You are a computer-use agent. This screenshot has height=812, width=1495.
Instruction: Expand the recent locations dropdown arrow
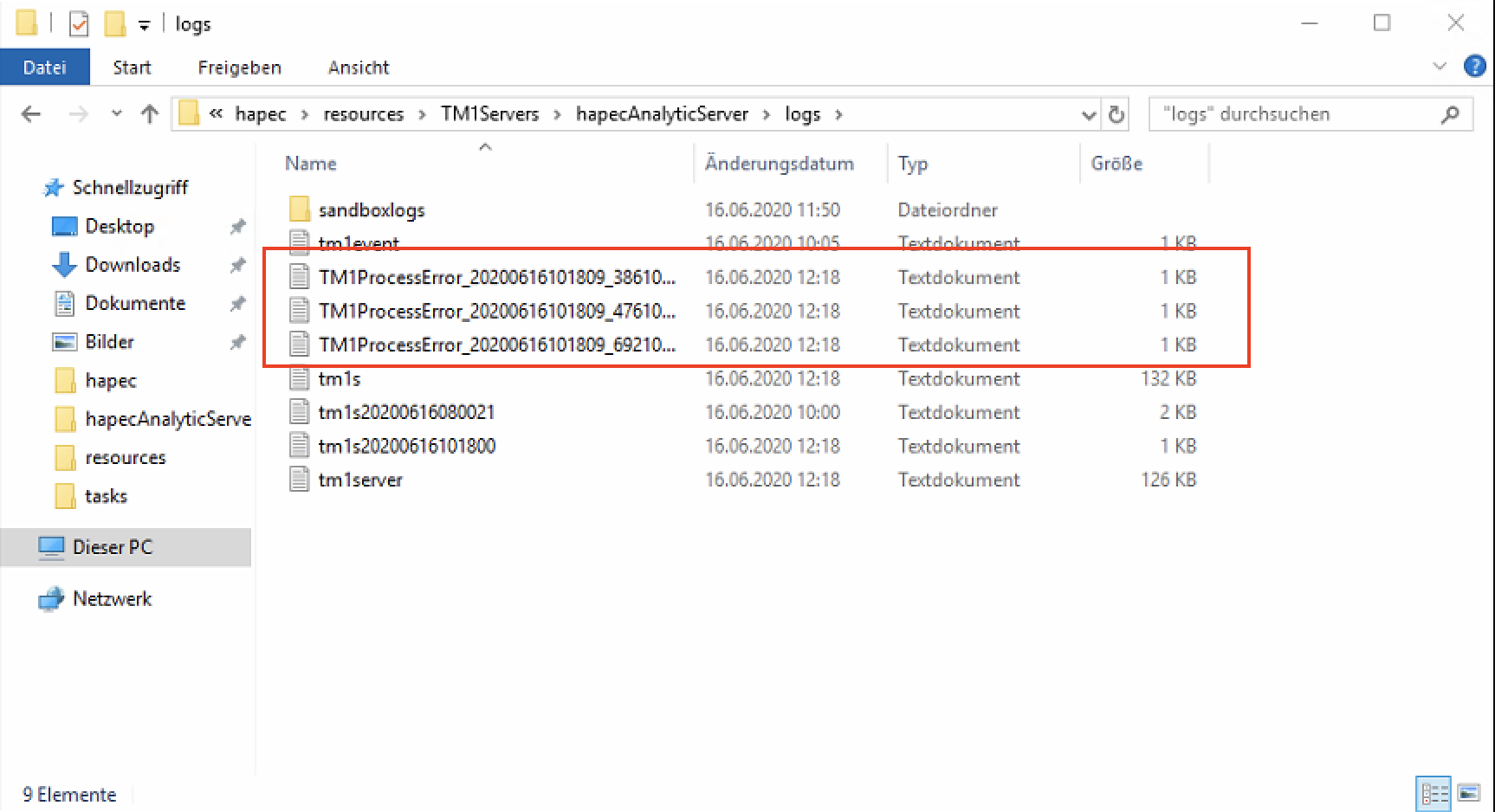pos(117,114)
